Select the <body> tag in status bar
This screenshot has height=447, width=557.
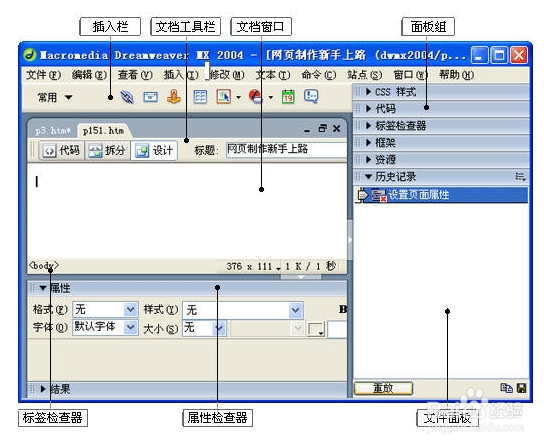(x=44, y=265)
